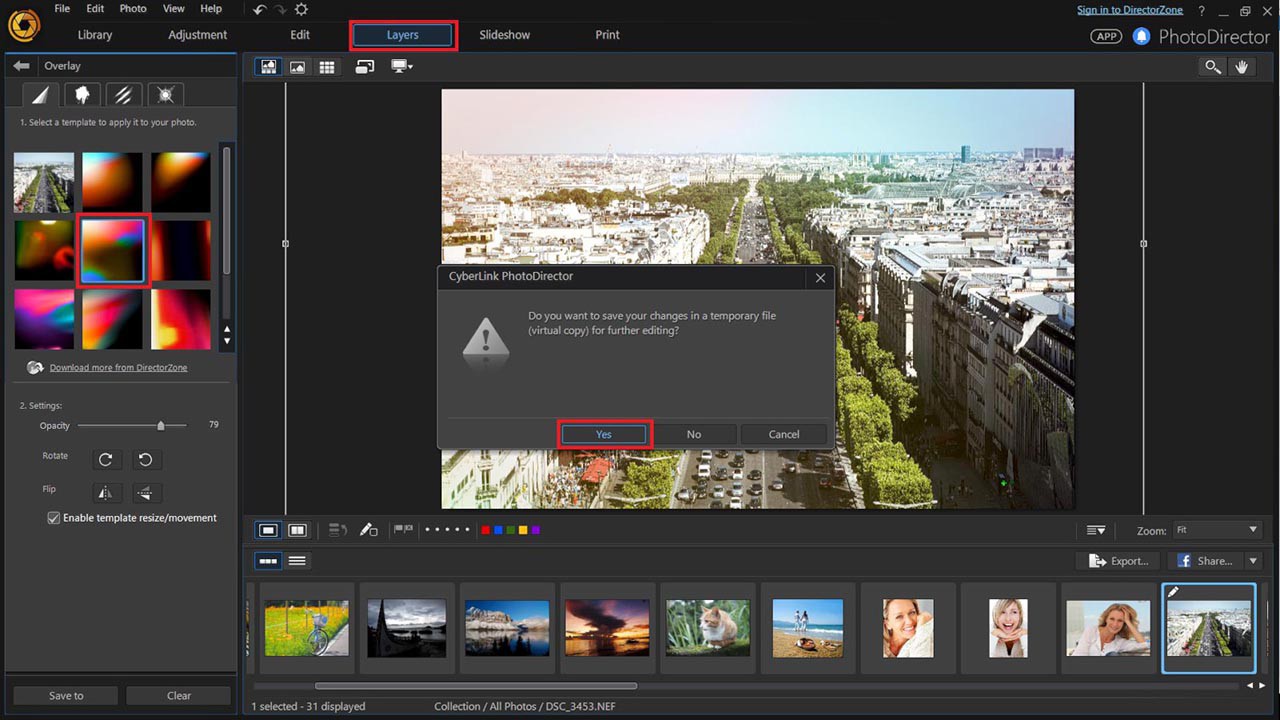Click Cancel in the save dialog
The image size is (1280, 720).
(784, 434)
